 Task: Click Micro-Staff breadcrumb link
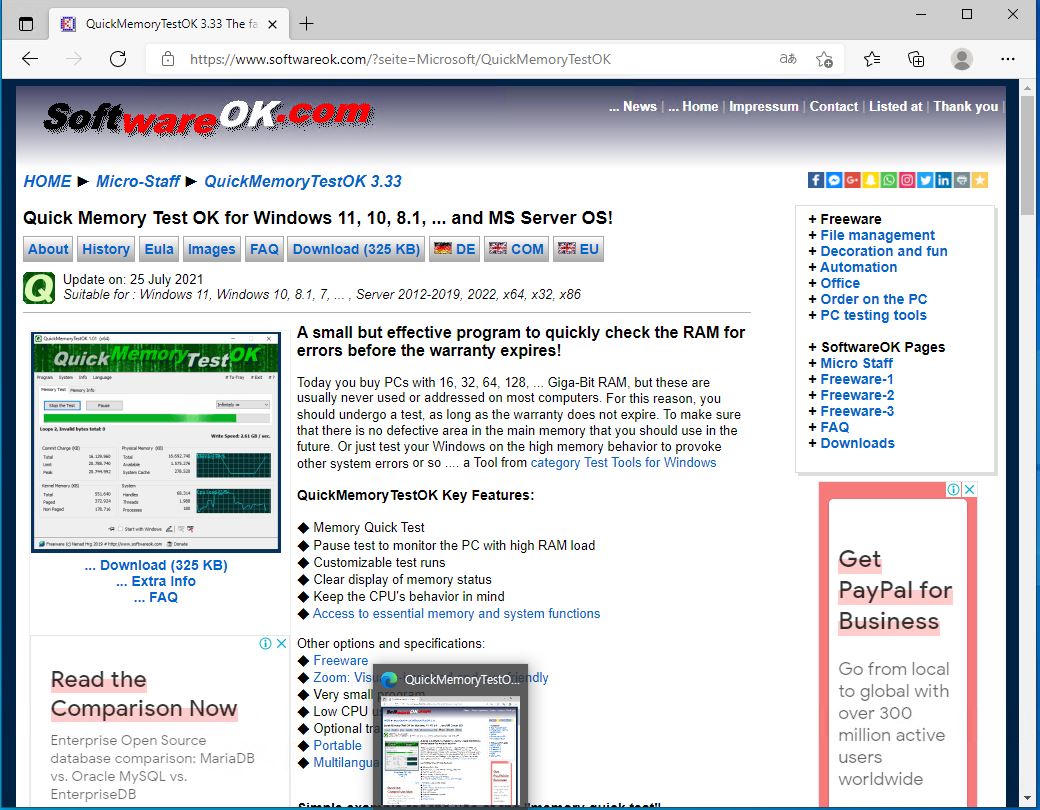[x=138, y=181]
